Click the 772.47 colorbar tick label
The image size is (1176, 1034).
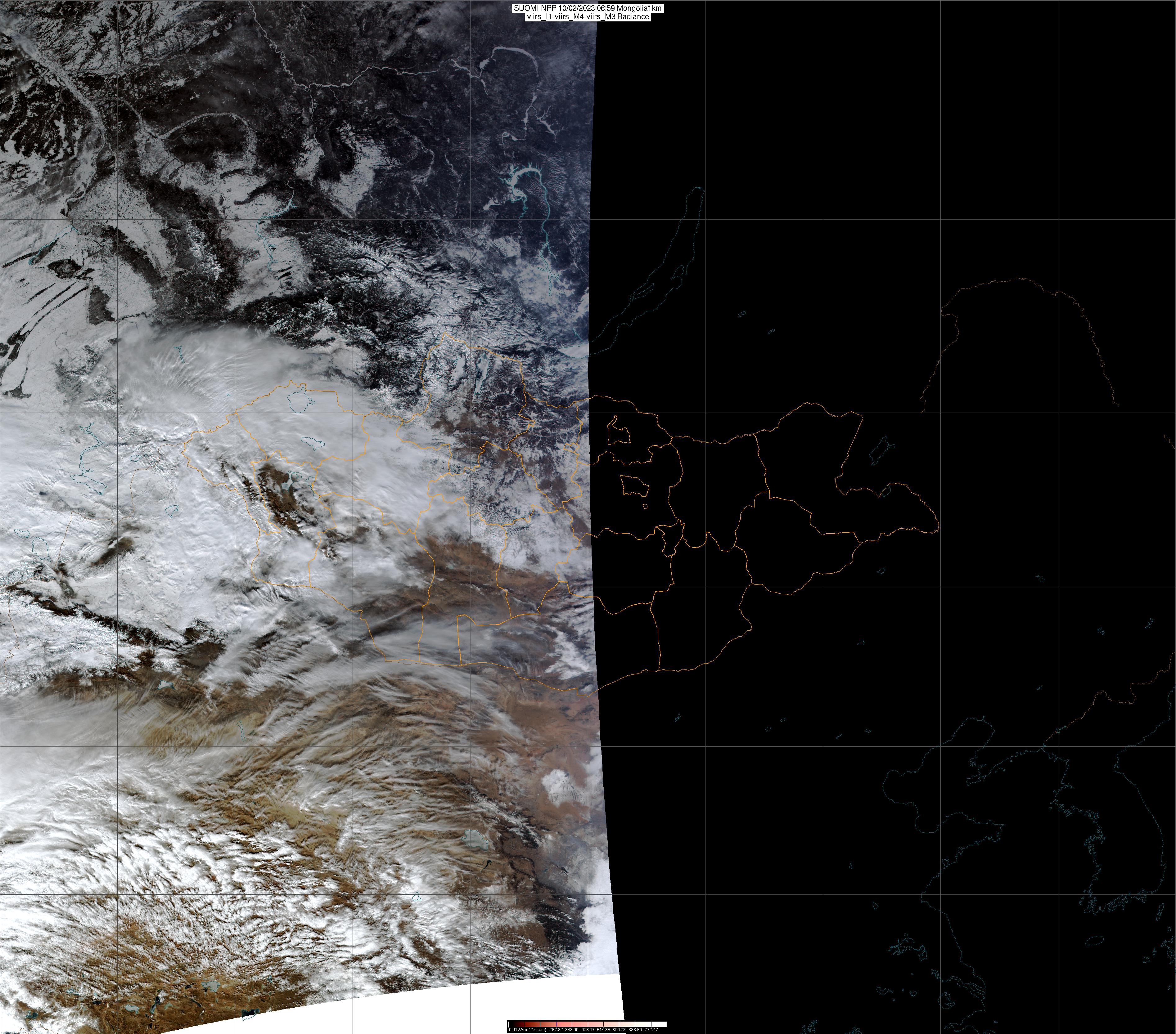(x=651, y=1030)
